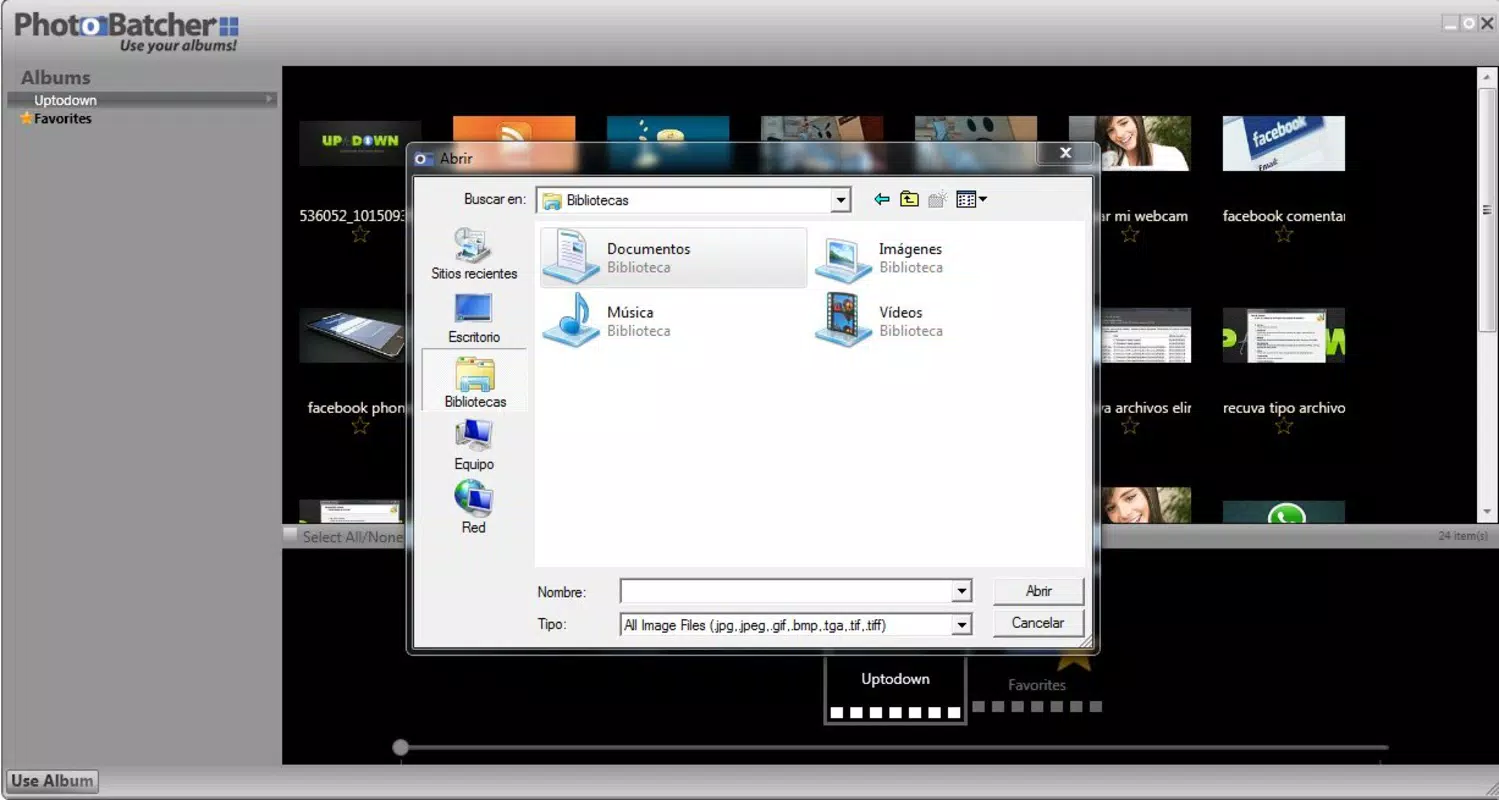Click the Albums heading

point(55,77)
